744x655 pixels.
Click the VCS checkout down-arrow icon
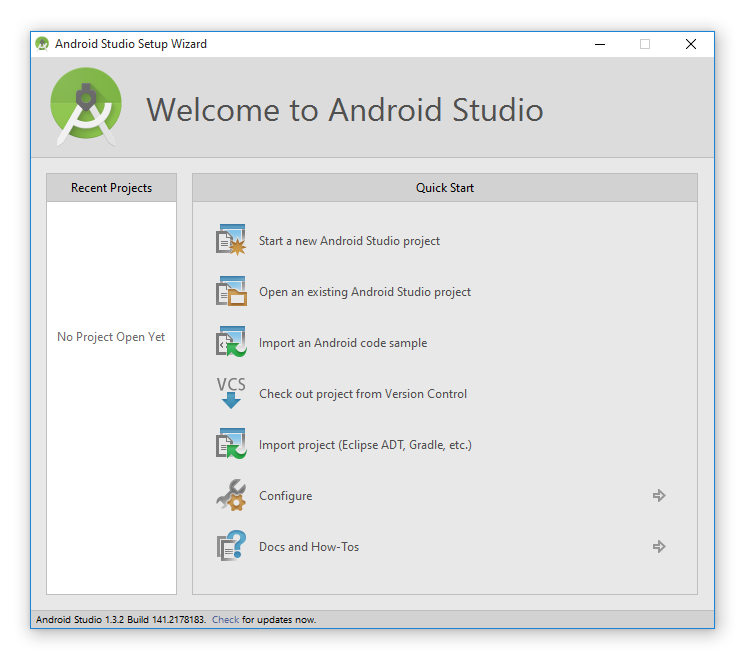(x=231, y=393)
